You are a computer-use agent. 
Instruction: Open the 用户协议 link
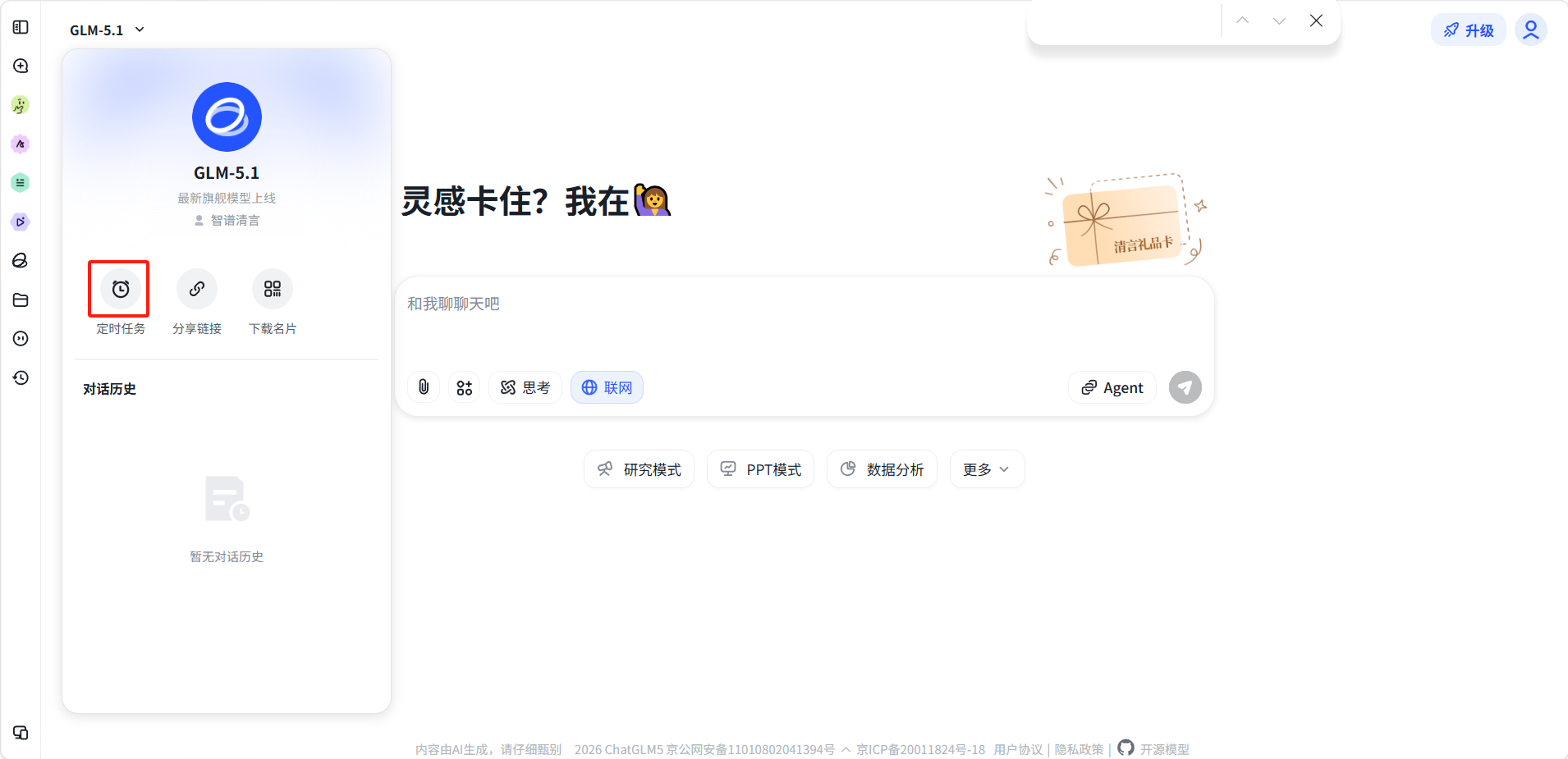coord(1018,750)
